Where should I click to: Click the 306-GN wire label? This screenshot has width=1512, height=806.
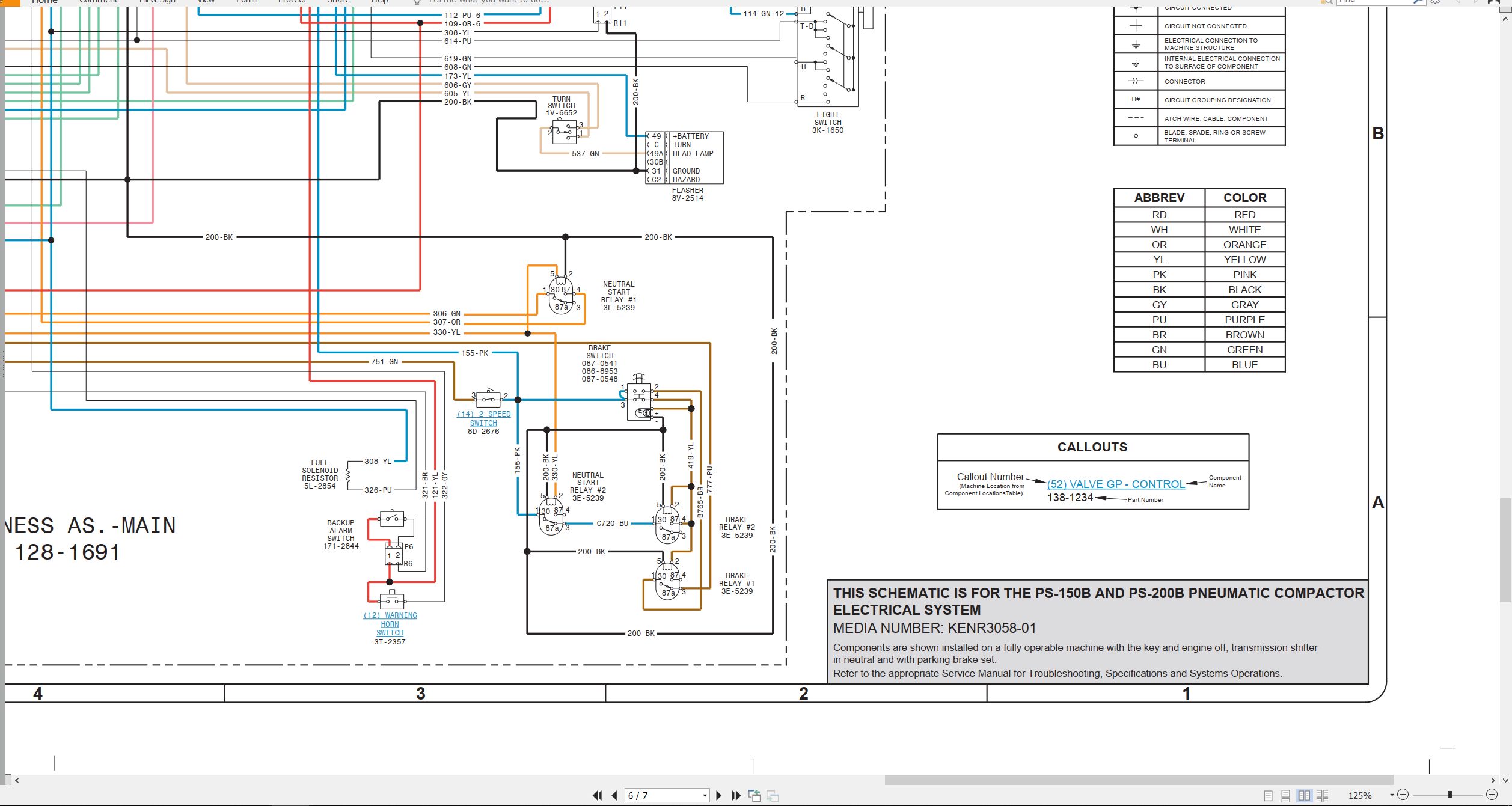pyautogui.click(x=447, y=314)
